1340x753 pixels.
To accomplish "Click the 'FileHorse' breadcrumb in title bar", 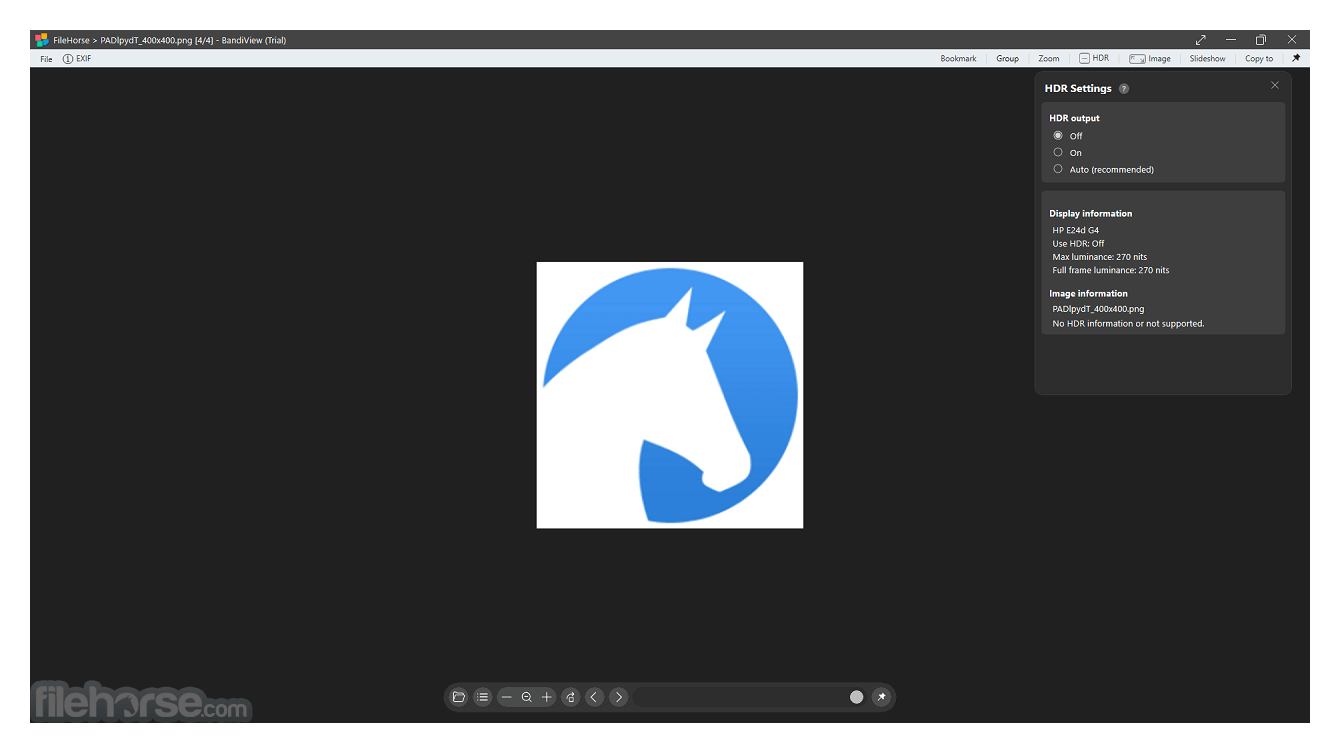I will (71, 40).
